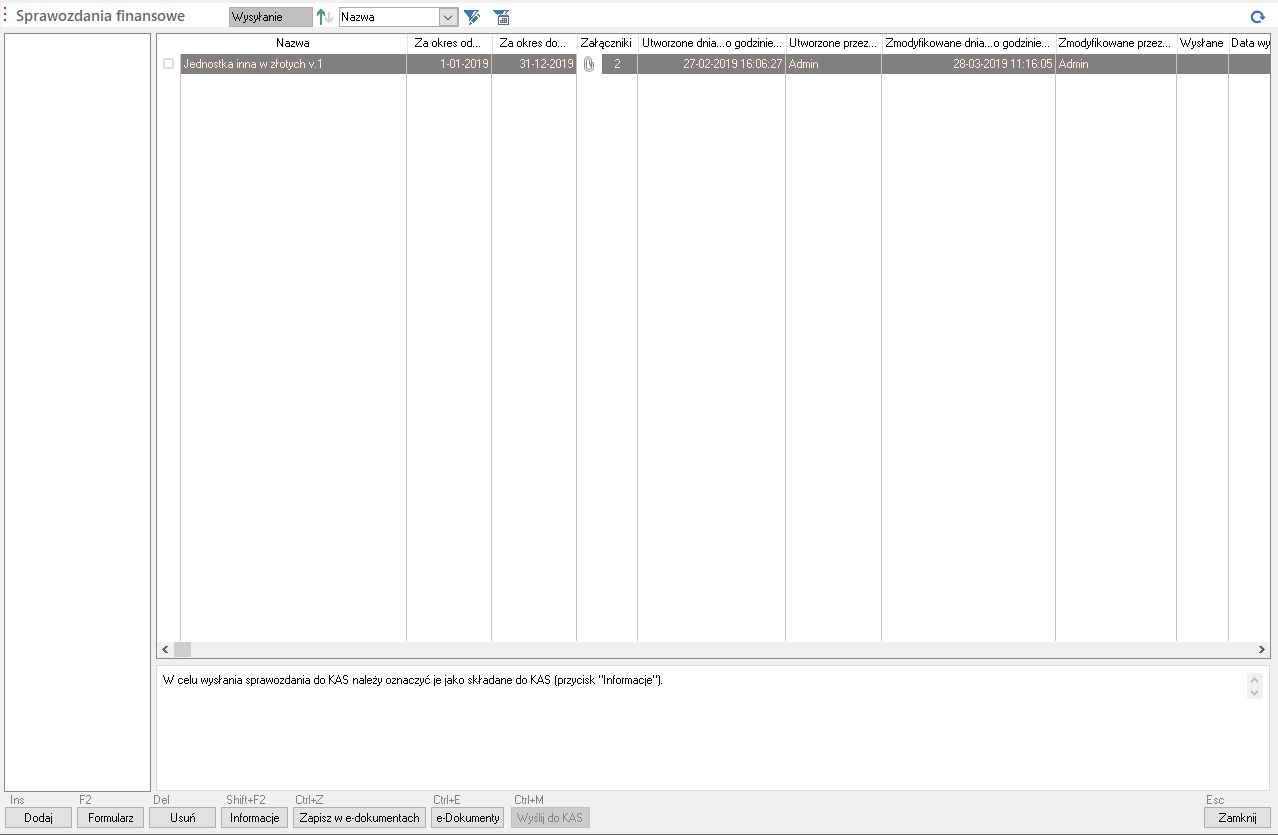Open Informacje for the selected report
Screen dimensions: 1278x835
click(x=254, y=818)
